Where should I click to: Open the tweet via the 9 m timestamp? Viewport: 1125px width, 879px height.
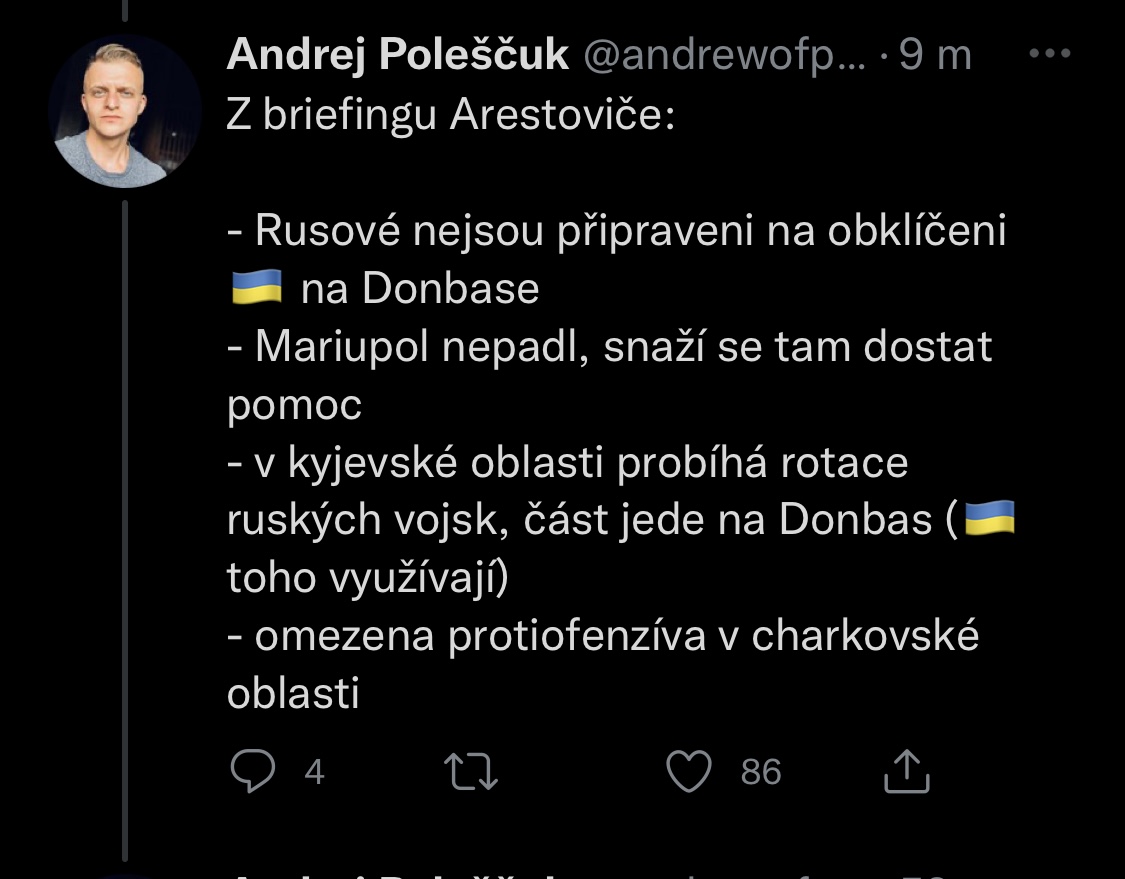(935, 56)
